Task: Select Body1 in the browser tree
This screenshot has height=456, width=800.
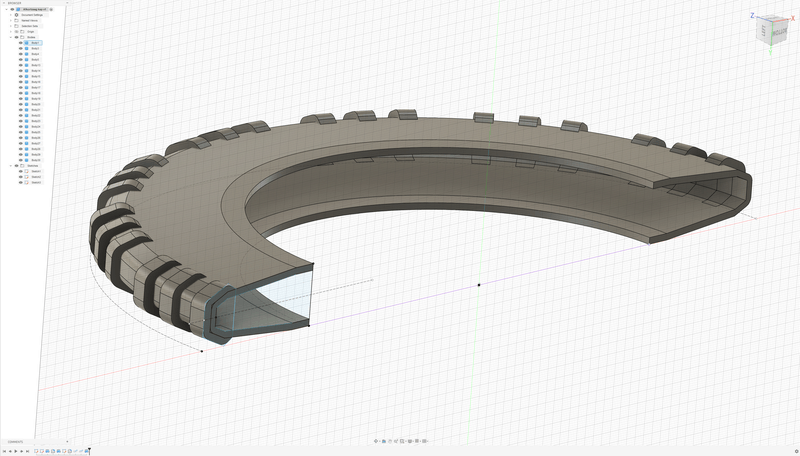Action: [35, 43]
